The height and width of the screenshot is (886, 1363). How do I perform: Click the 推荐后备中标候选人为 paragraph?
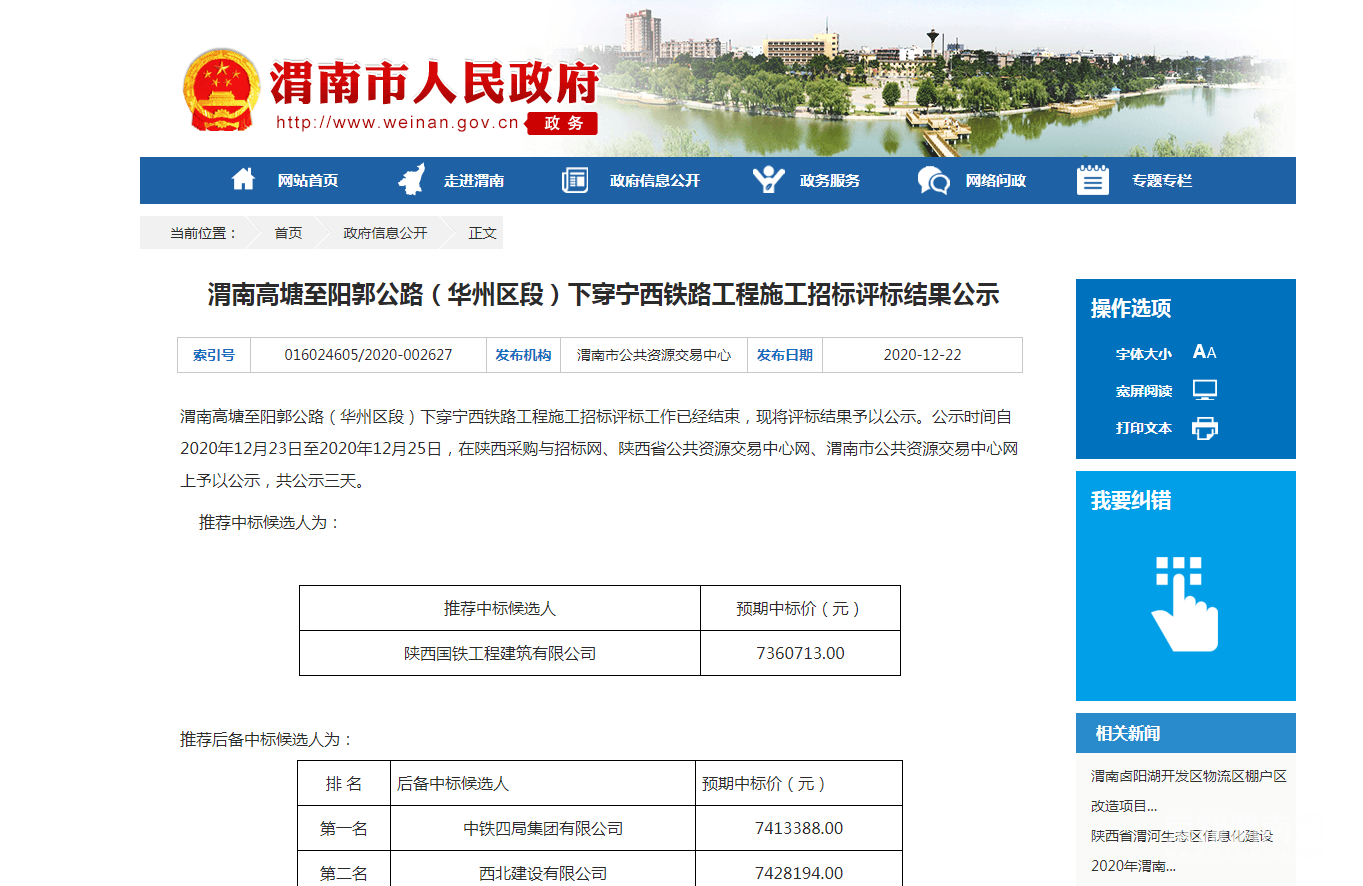coord(267,739)
